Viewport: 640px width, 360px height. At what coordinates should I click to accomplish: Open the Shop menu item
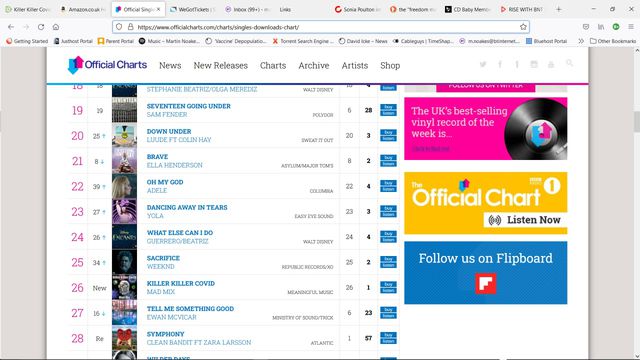(x=390, y=65)
